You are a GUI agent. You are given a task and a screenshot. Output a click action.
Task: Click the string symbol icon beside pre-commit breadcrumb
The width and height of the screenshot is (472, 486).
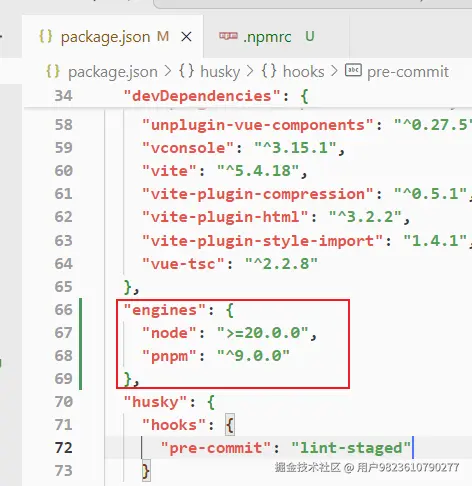pos(353,70)
